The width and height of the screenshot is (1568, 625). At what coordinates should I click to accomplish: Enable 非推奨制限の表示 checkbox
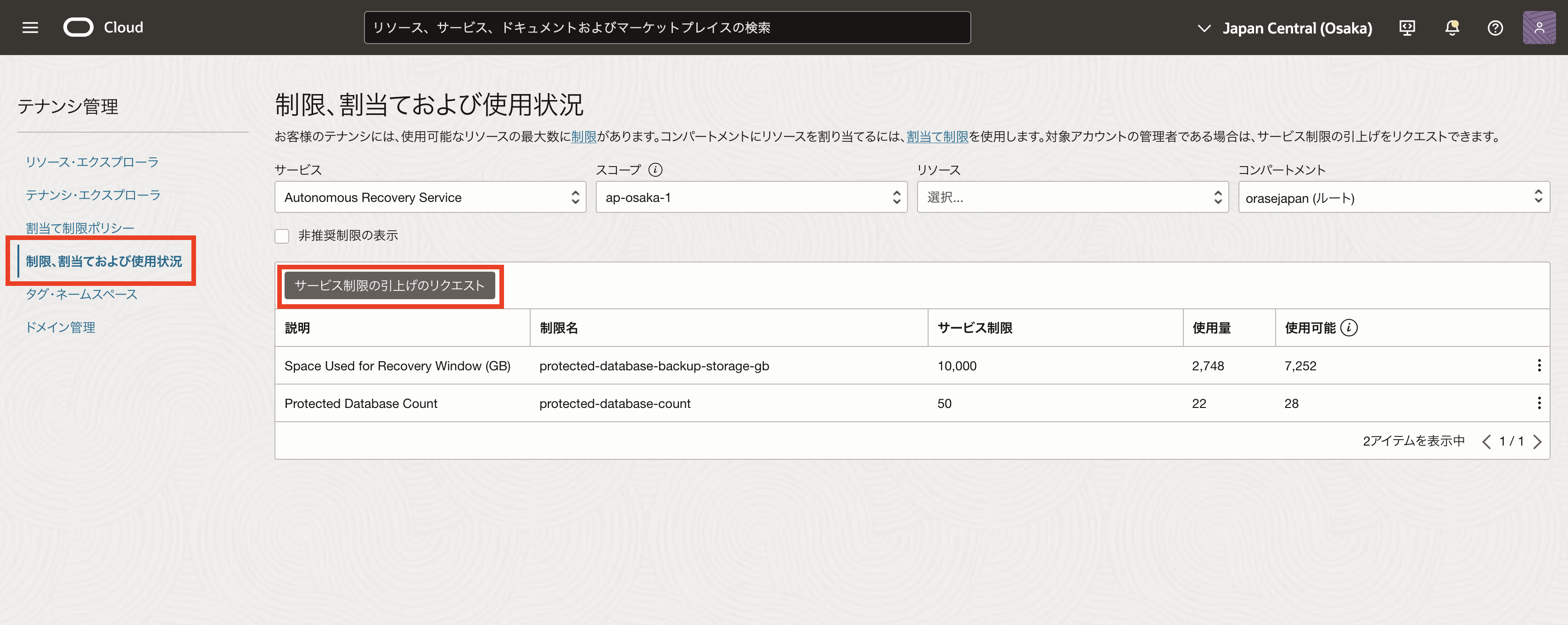point(282,235)
